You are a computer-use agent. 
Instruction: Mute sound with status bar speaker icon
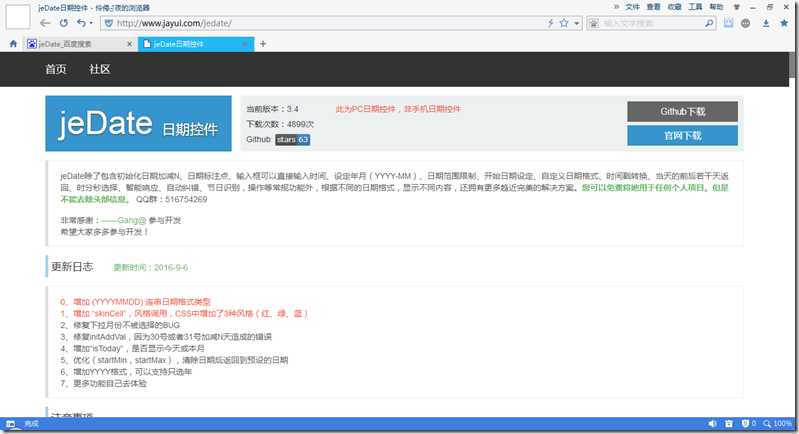[x=712, y=424]
